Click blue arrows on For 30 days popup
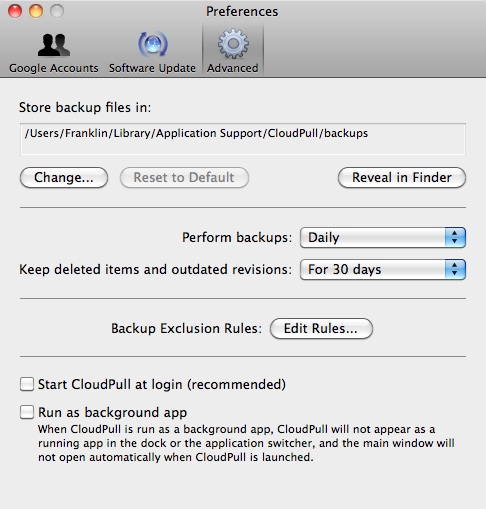 pyautogui.click(x=455, y=269)
